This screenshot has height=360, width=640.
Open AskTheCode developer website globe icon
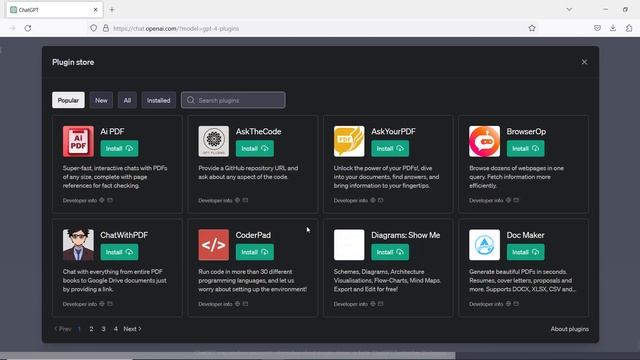tap(238, 200)
